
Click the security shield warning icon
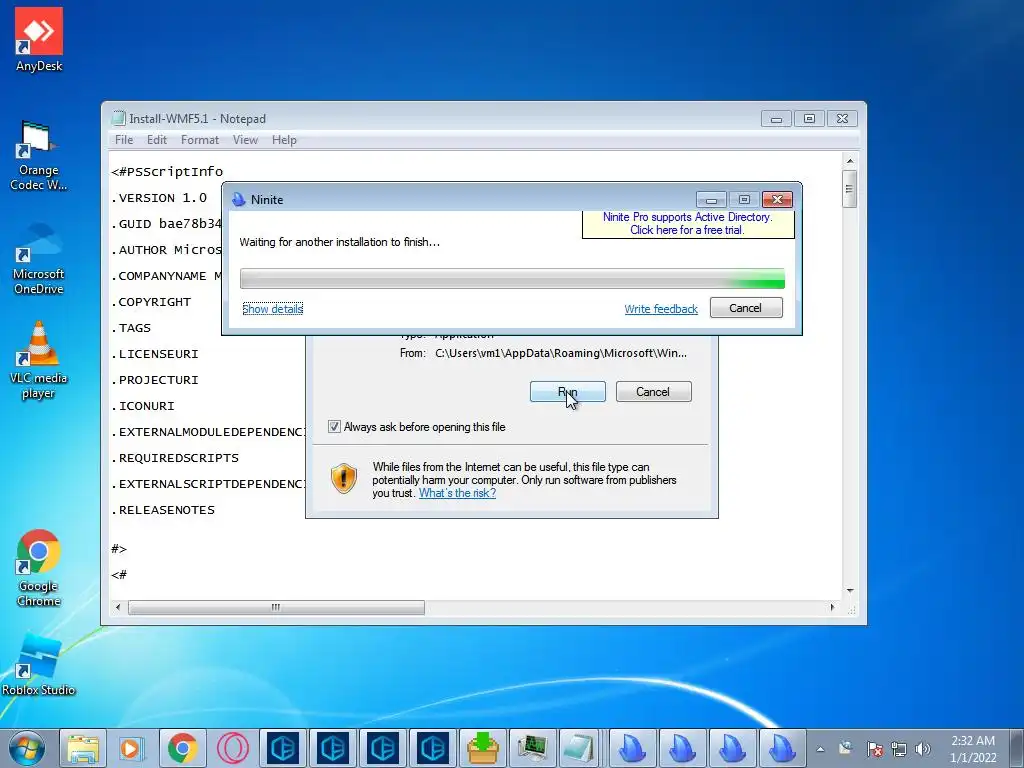tap(344, 478)
